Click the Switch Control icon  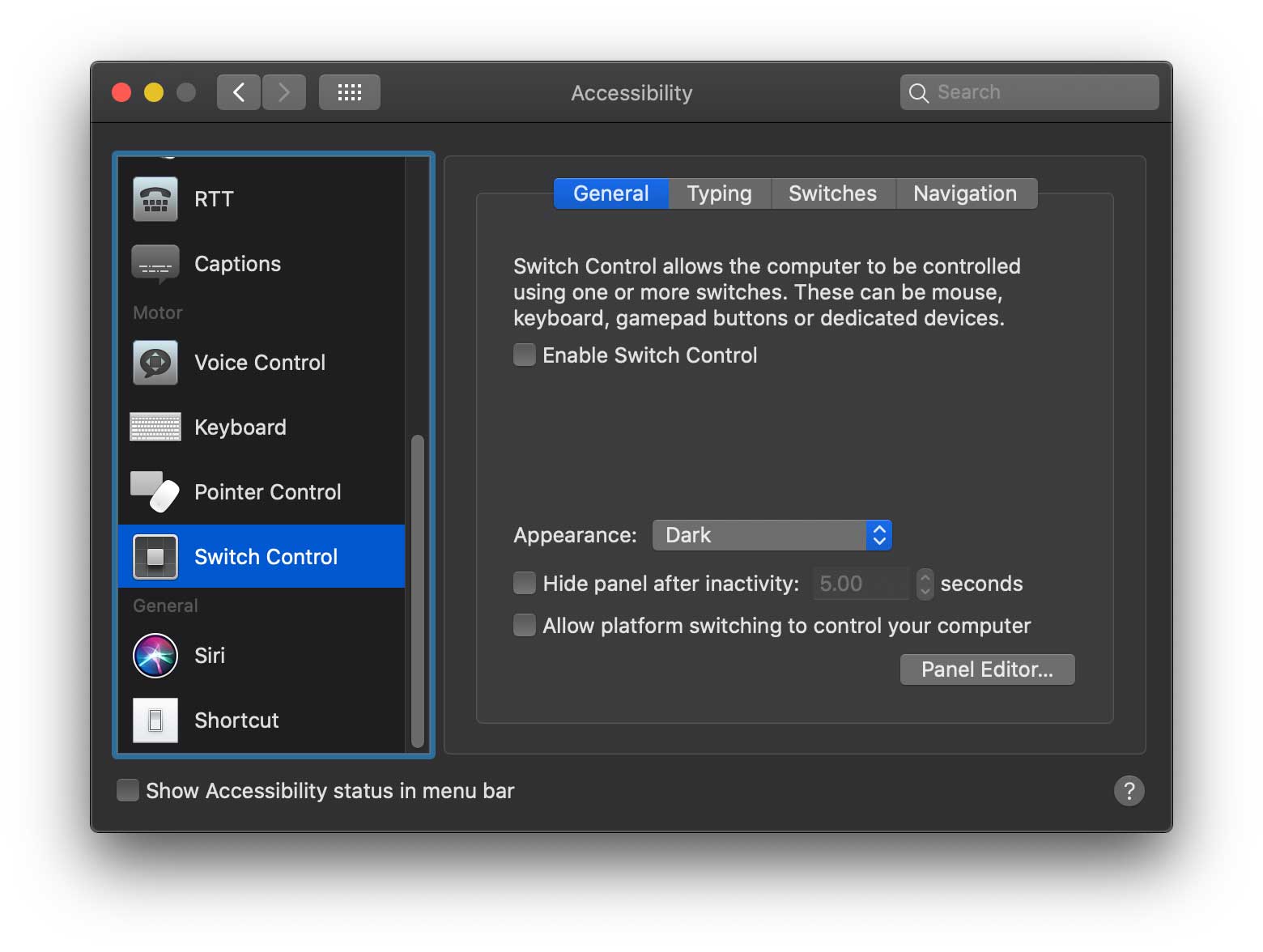[155, 557]
